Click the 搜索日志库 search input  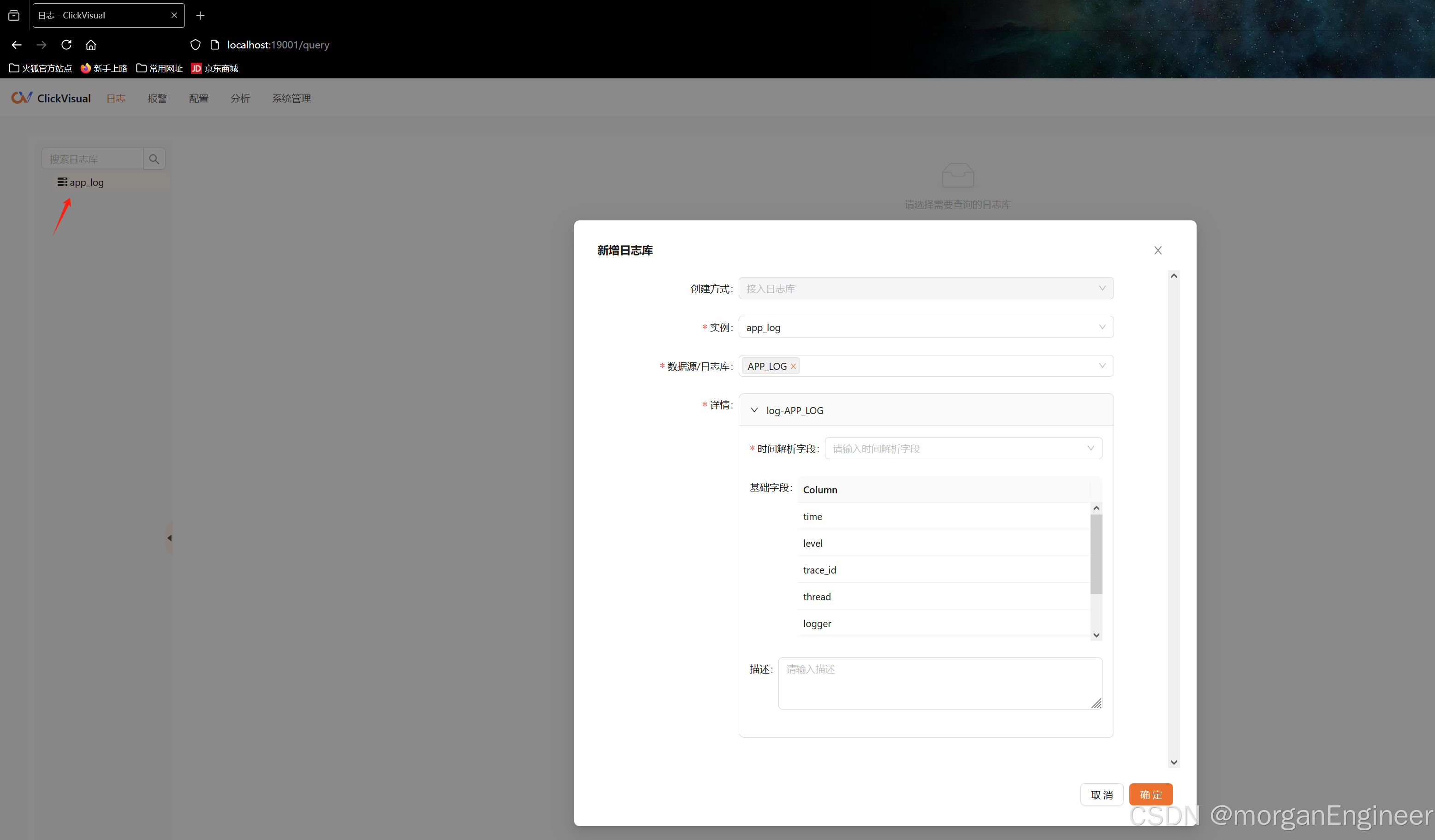point(92,159)
